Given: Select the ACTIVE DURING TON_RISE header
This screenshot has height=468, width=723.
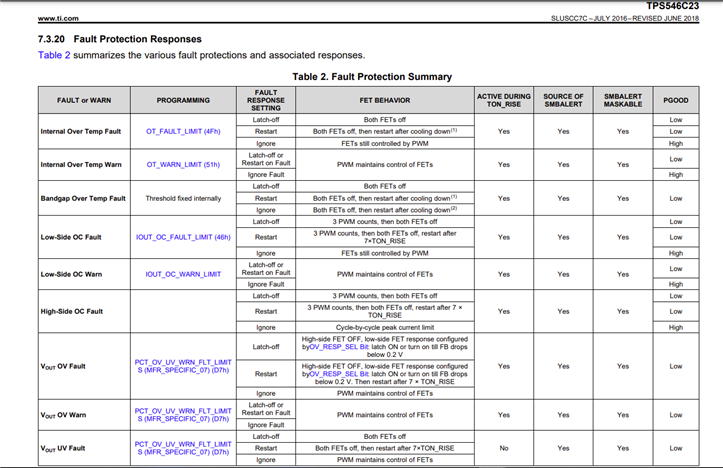Looking at the screenshot, I should click(x=504, y=100).
